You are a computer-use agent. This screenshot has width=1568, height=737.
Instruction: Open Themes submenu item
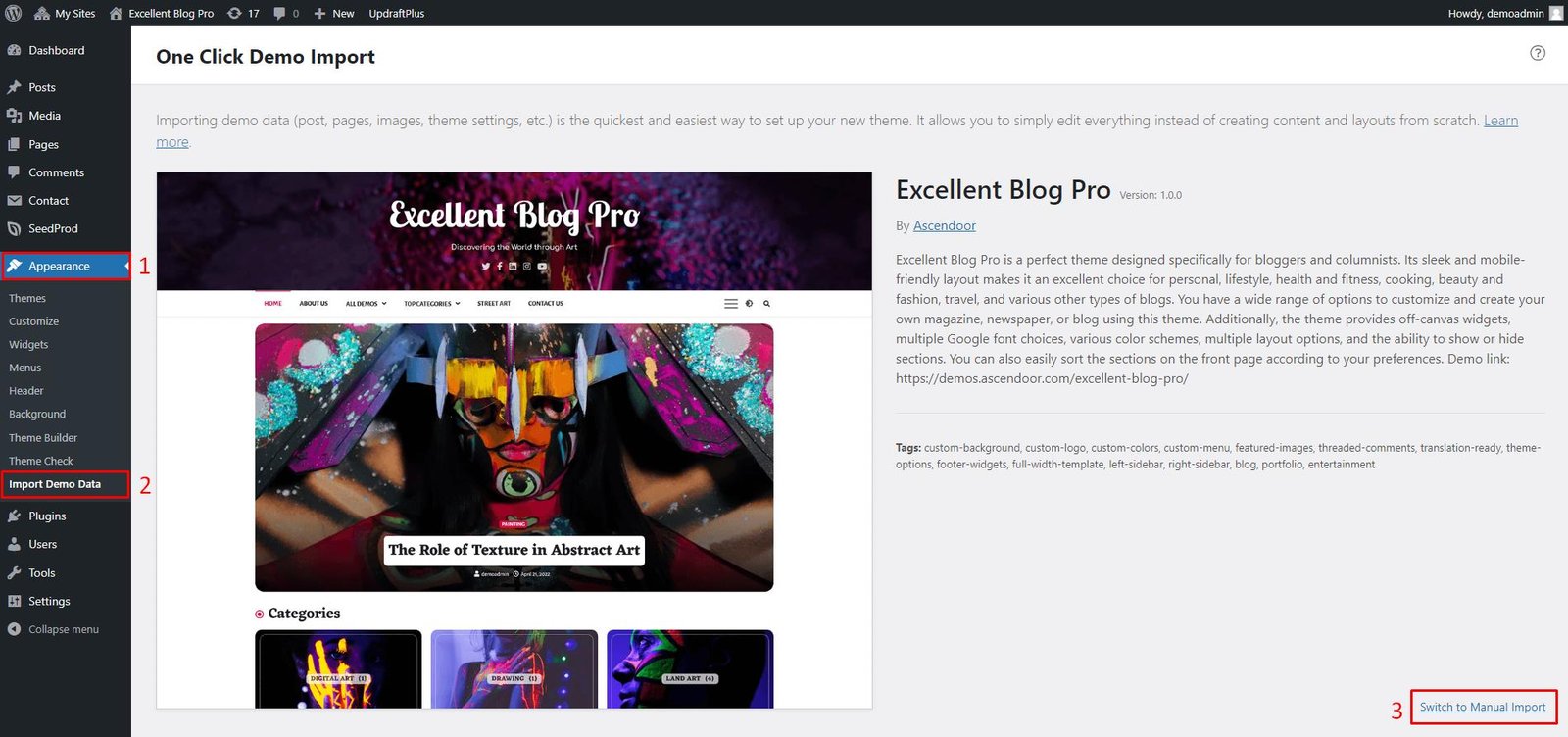pos(27,298)
